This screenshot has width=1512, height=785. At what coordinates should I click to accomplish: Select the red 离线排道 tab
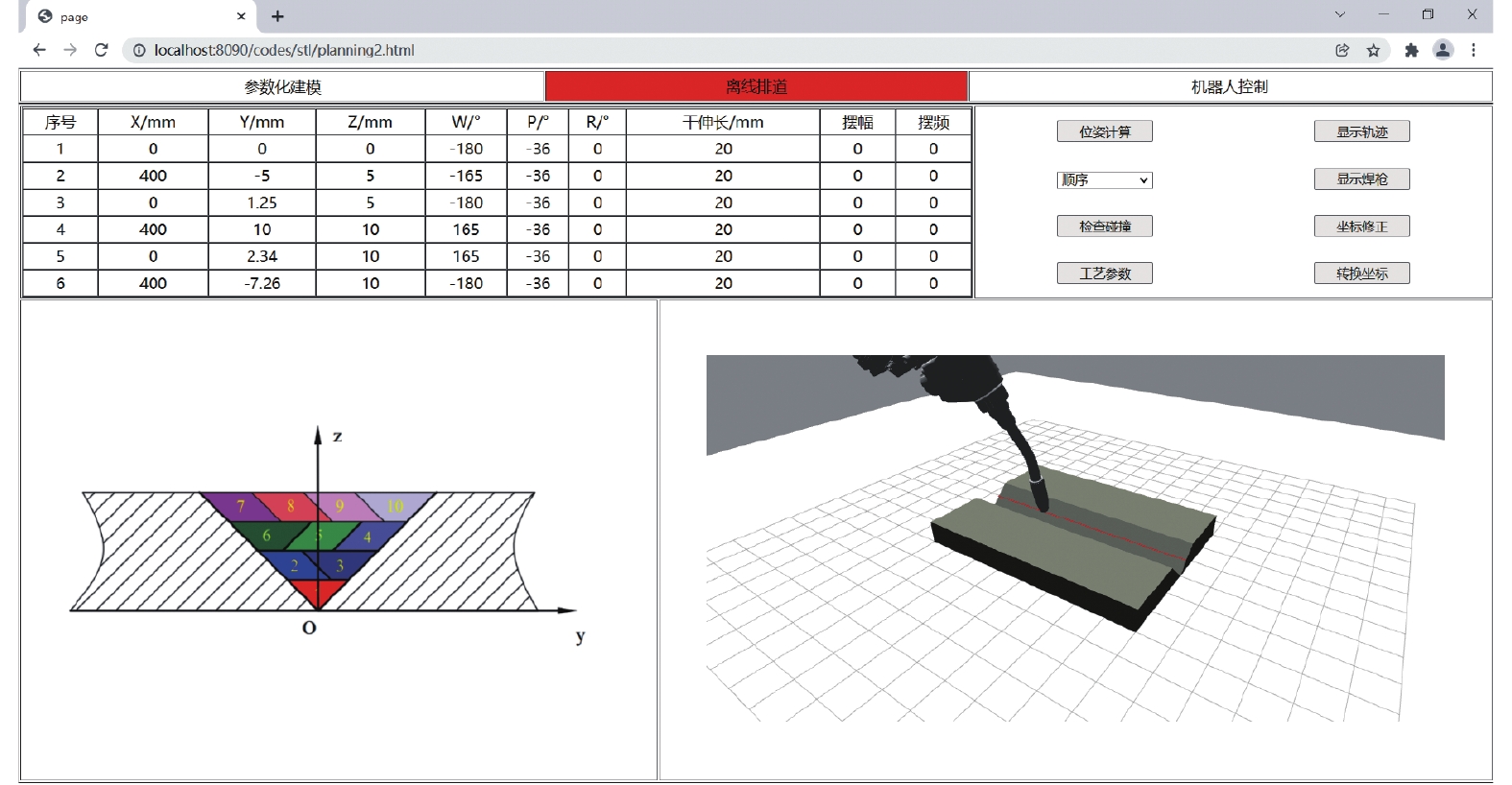756,86
